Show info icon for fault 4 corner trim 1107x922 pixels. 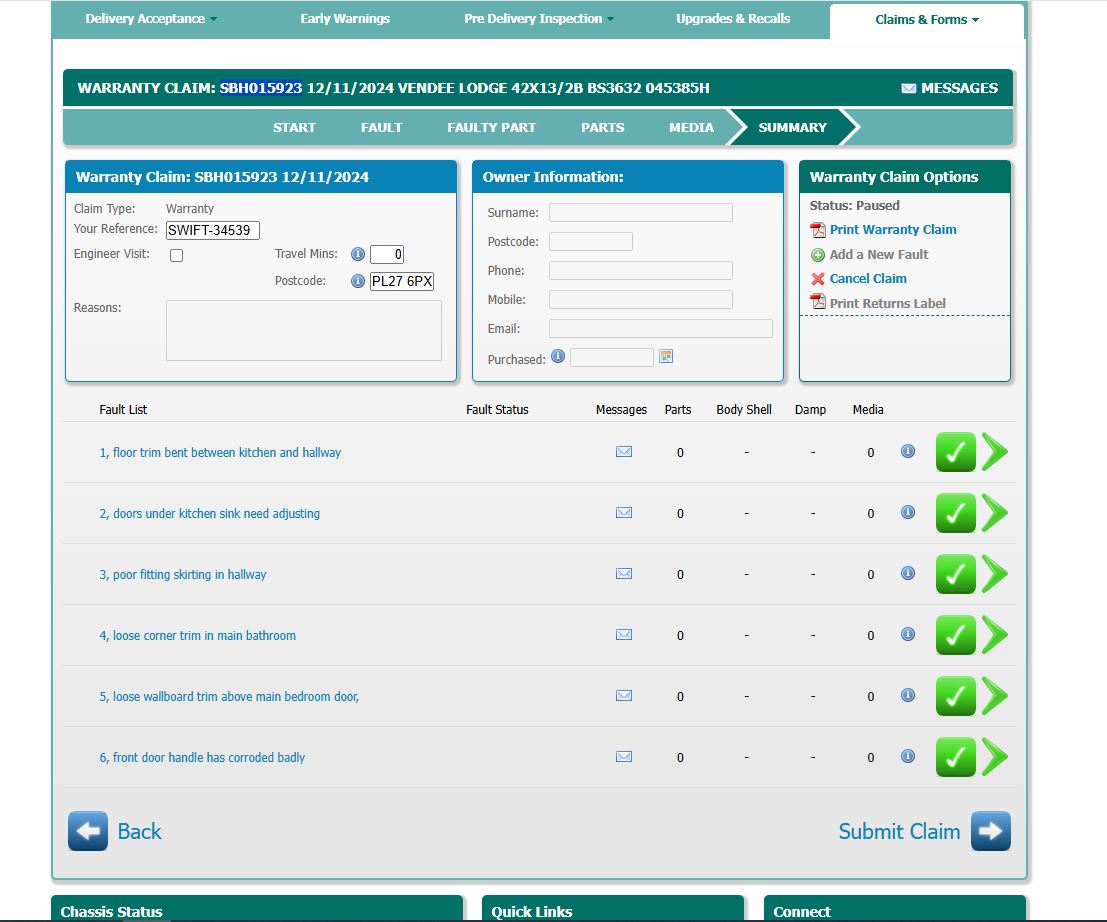pos(908,634)
